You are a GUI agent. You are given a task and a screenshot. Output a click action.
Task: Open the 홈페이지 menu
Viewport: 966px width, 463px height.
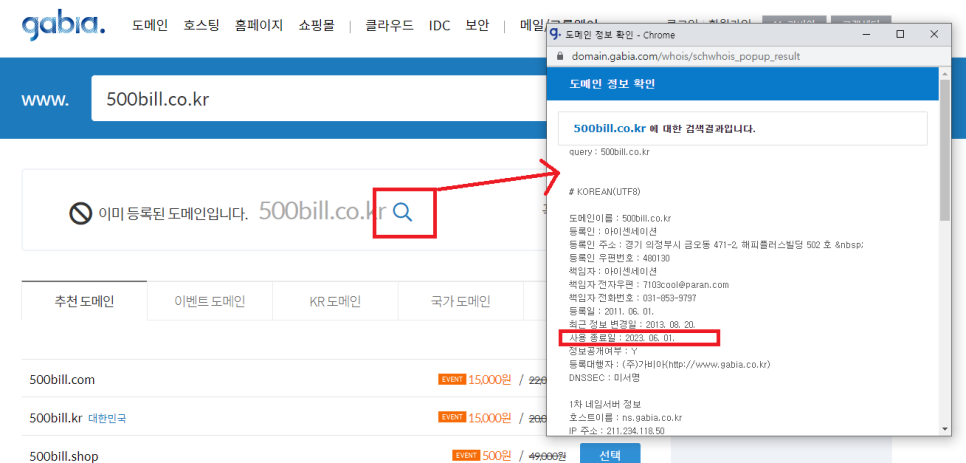tap(259, 26)
